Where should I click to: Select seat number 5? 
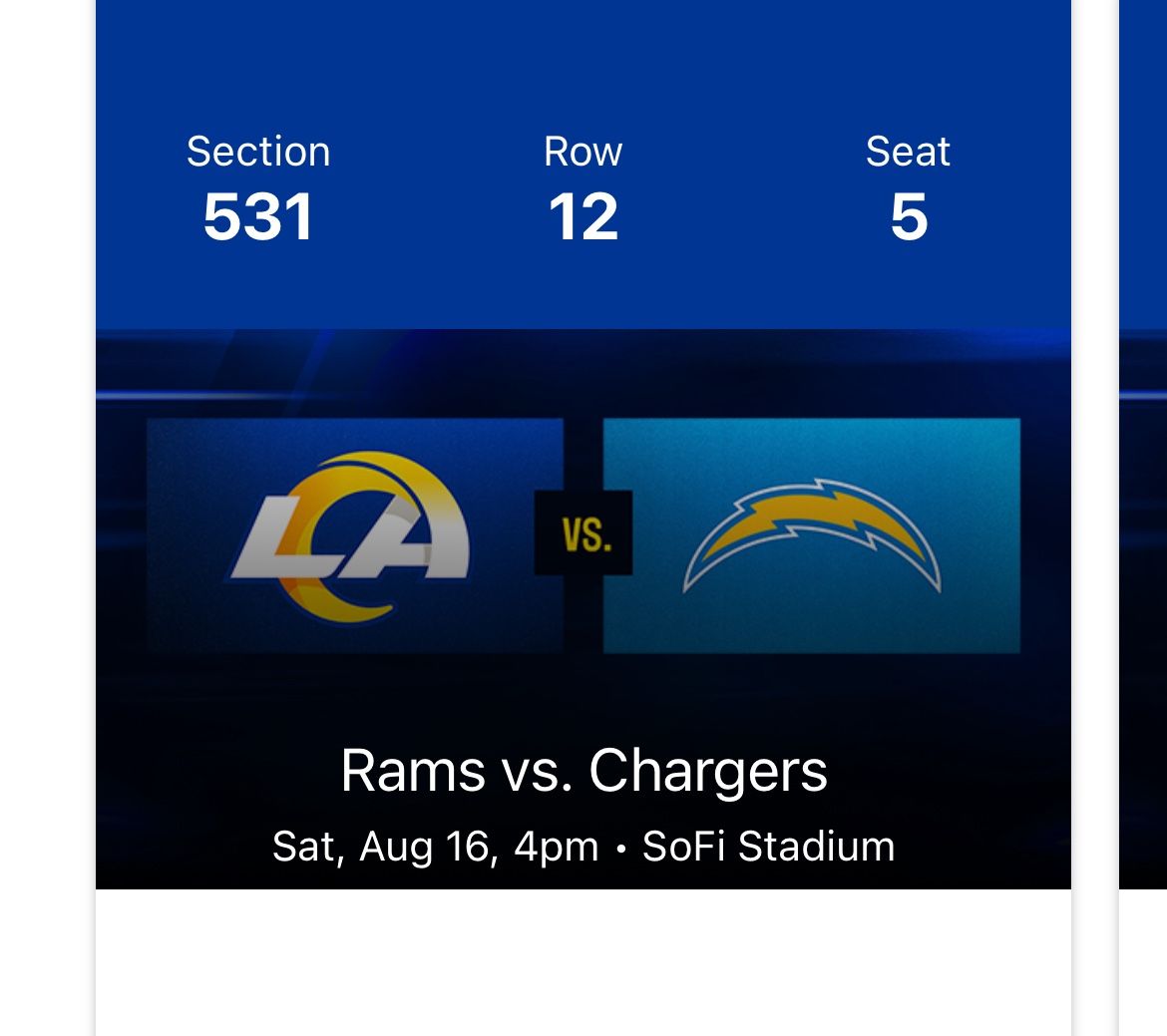pos(909,216)
